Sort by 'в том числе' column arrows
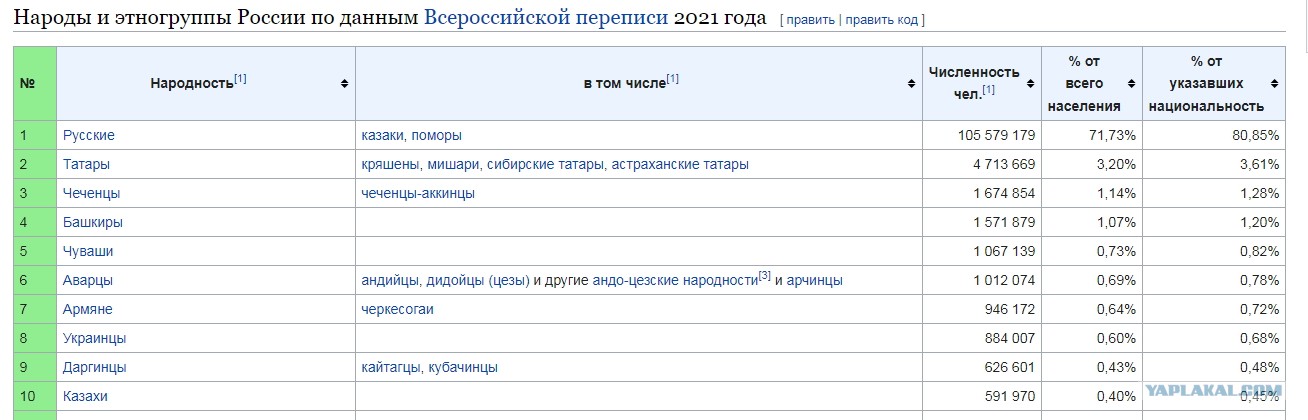The height and width of the screenshot is (420, 1308). click(x=912, y=84)
